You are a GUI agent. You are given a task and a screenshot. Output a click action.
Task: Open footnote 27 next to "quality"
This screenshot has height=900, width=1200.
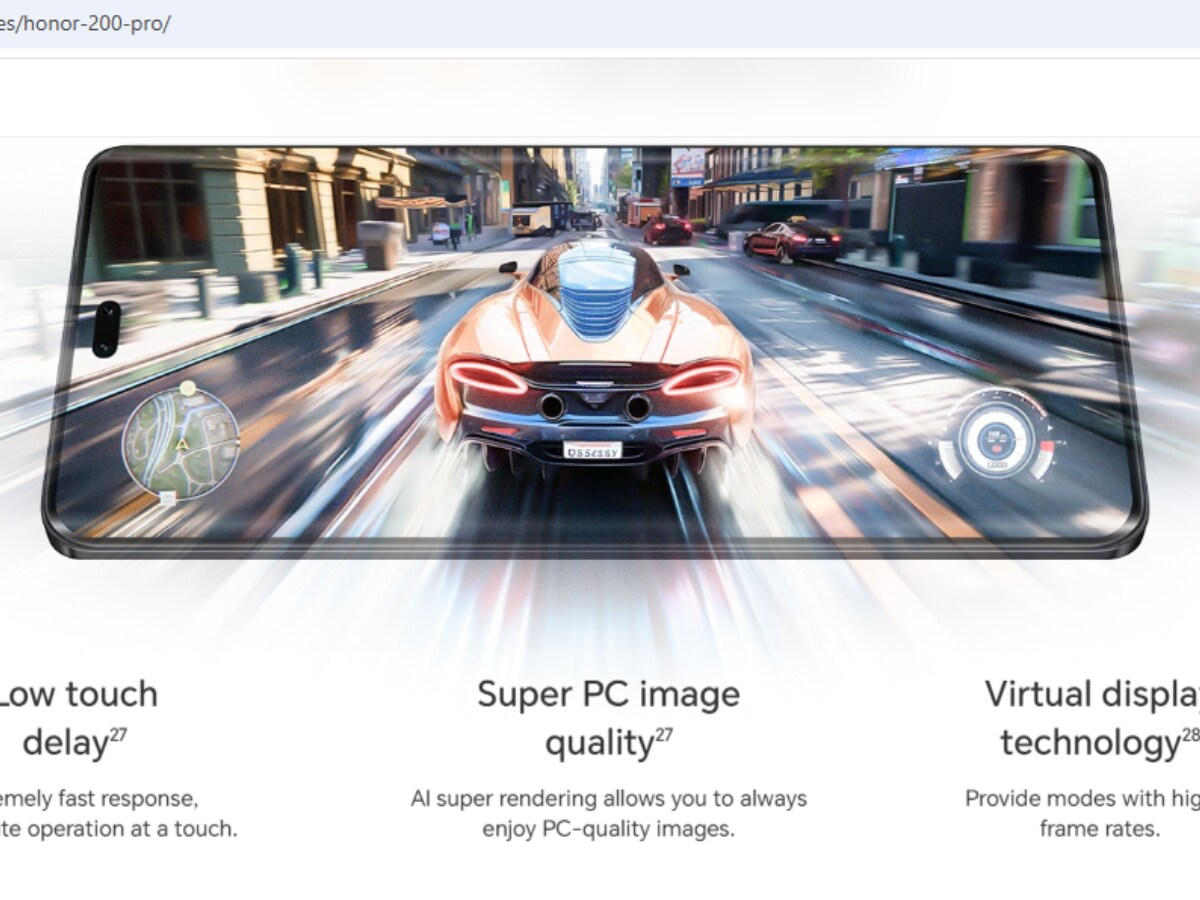point(664,735)
